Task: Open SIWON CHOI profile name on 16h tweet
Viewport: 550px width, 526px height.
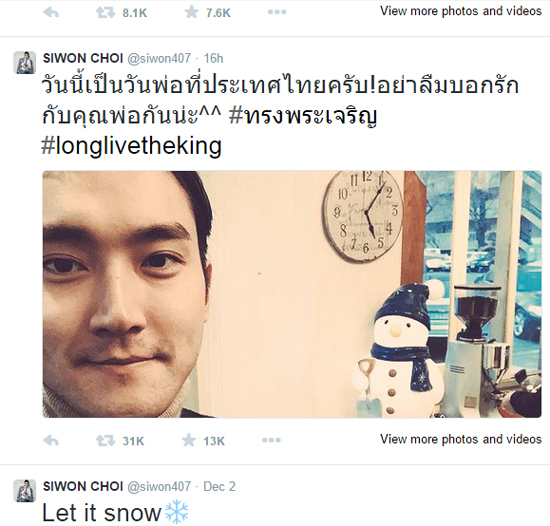Action: point(83,58)
